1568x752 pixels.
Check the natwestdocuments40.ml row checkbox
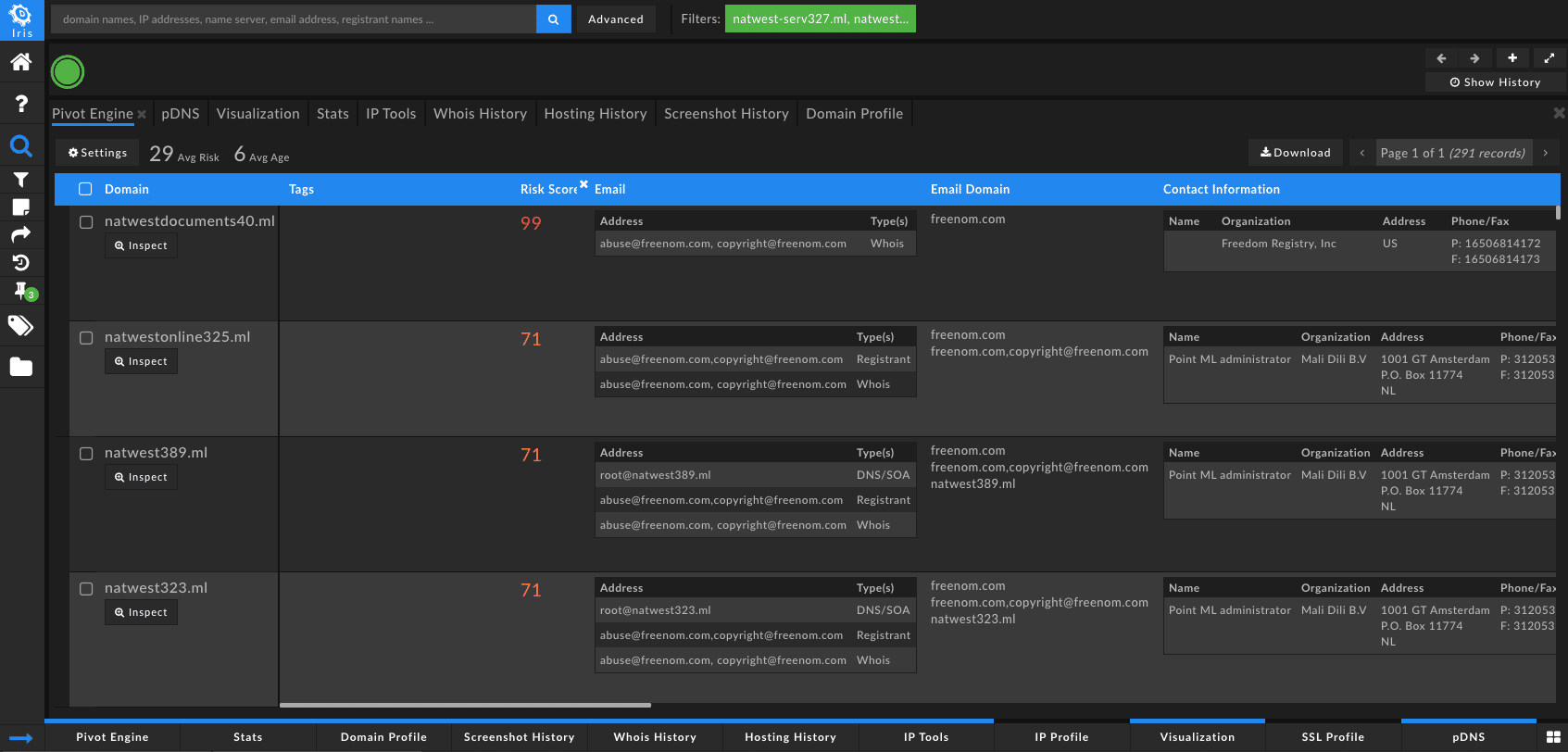click(x=86, y=222)
